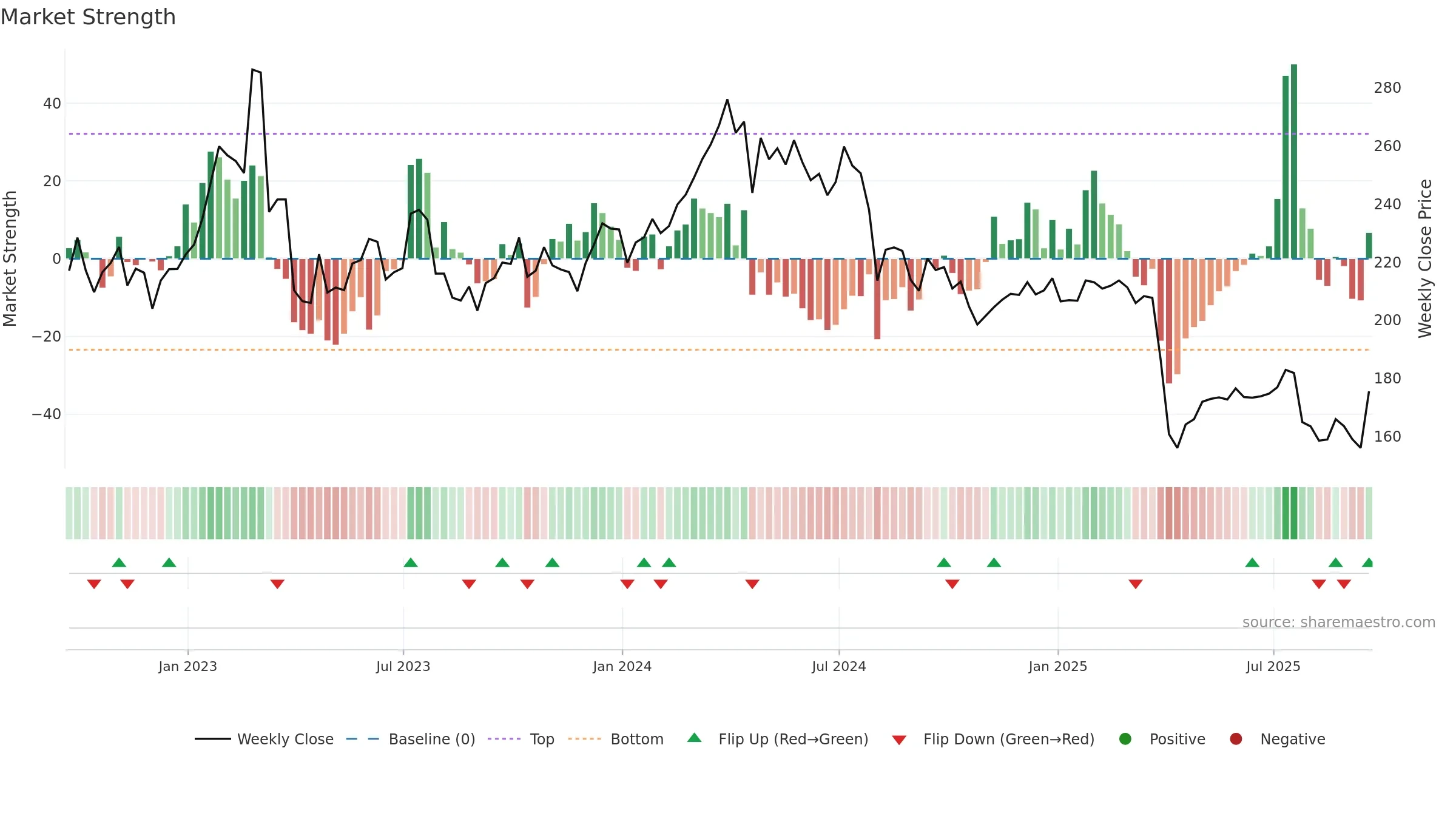Click the 180 tick on the price axis
Image resolution: width=1456 pixels, height=819 pixels.
click(x=1388, y=379)
